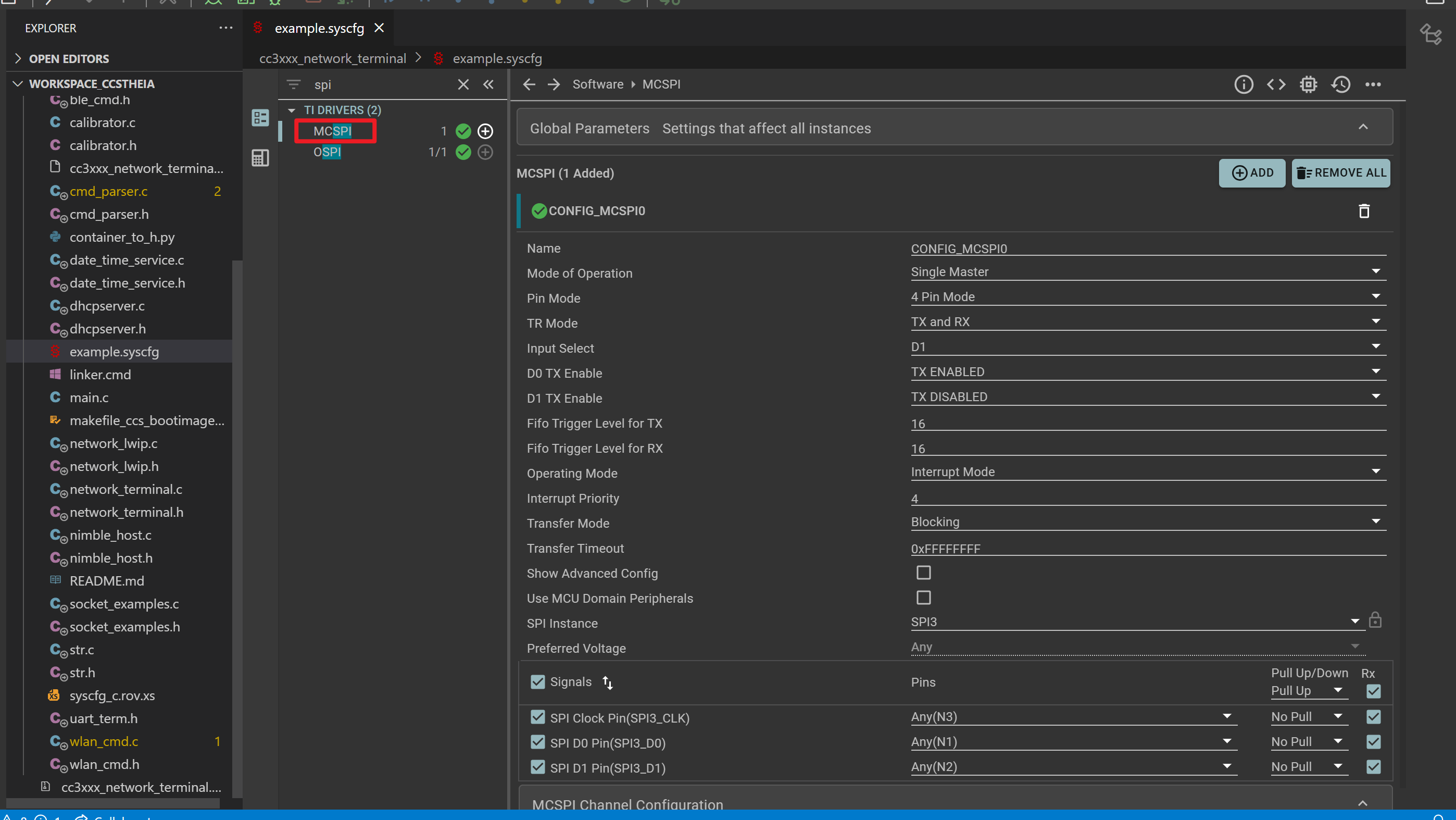Toggle the Use MCU Domain Peripherals checkbox
The image size is (1456, 820).
tap(924, 598)
